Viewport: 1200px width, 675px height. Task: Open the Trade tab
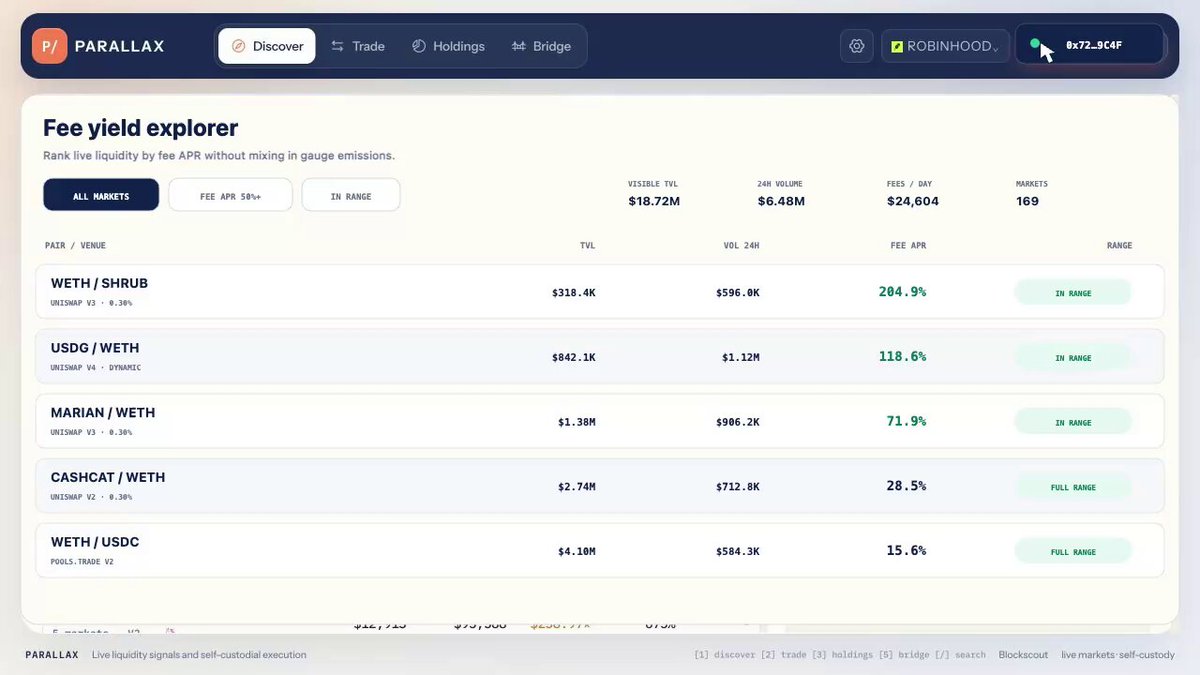click(358, 46)
